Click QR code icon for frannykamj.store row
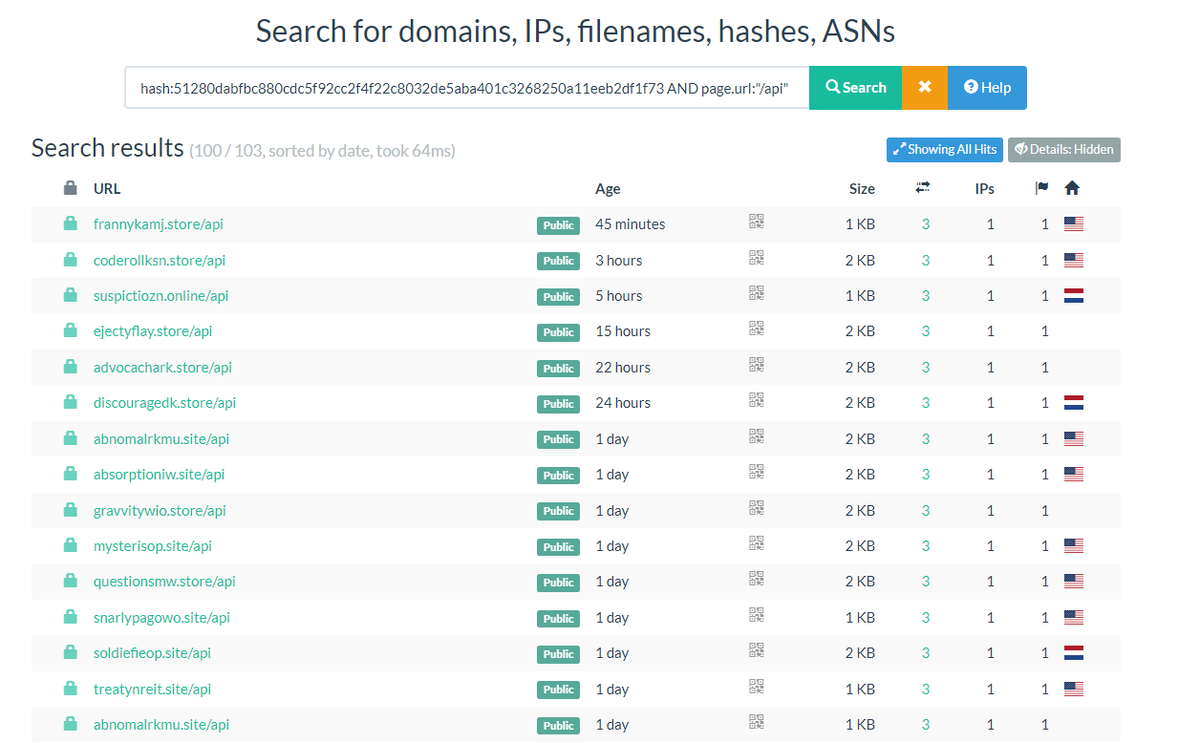The height and width of the screenshot is (743, 1200). click(756, 222)
